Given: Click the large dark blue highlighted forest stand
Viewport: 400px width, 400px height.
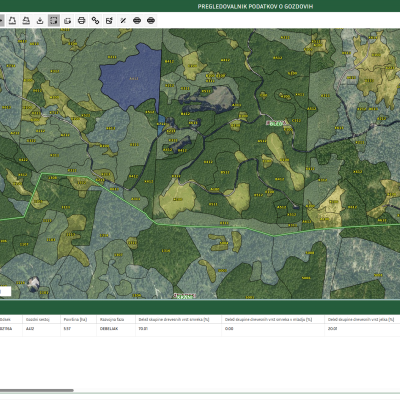Looking at the screenshot, I should 132,78.
